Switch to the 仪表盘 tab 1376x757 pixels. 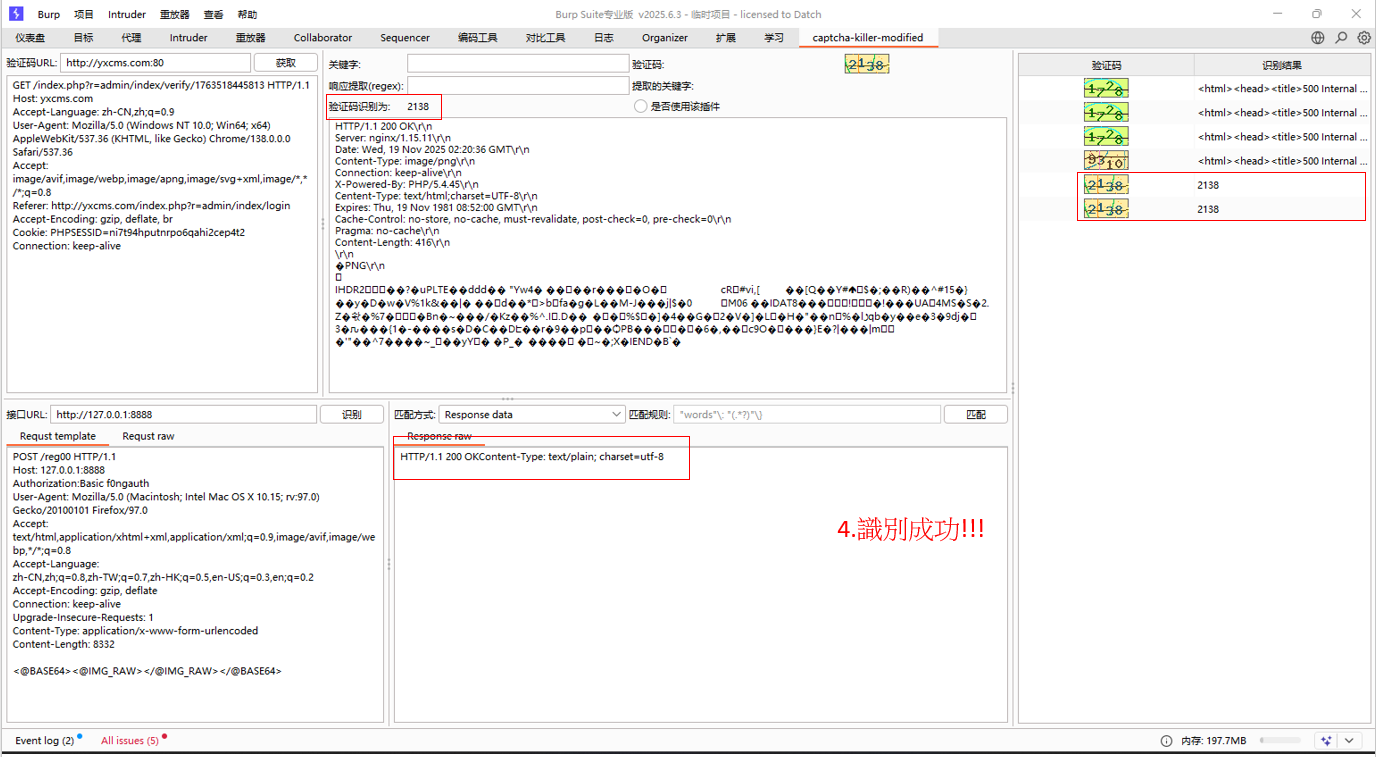pyautogui.click(x=30, y=38)
